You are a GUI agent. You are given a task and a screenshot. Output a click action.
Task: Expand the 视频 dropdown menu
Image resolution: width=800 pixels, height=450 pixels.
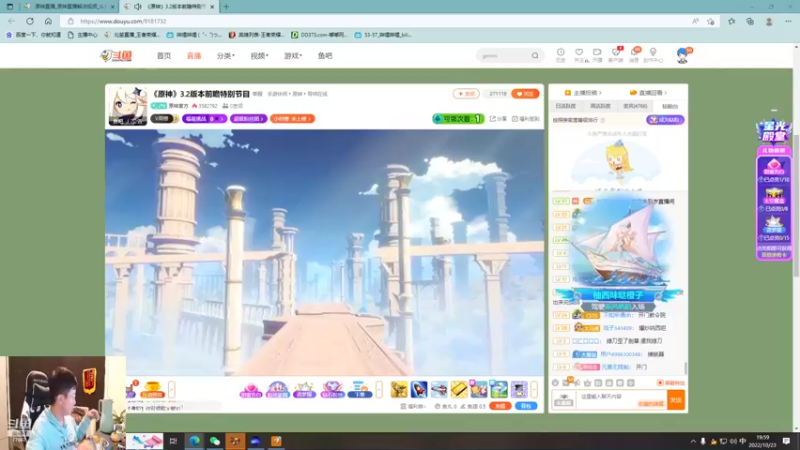(x=259, y=56)
